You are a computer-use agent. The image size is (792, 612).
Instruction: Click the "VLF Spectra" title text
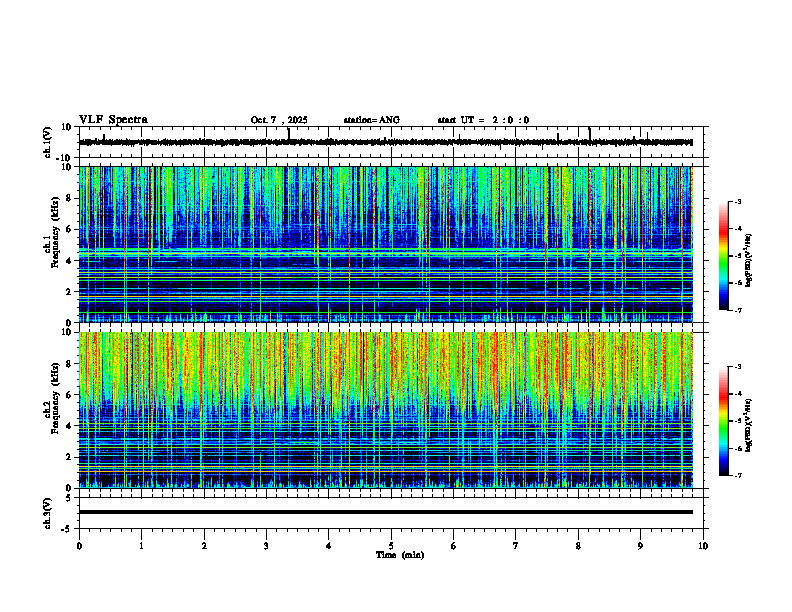tap(113, 120)
